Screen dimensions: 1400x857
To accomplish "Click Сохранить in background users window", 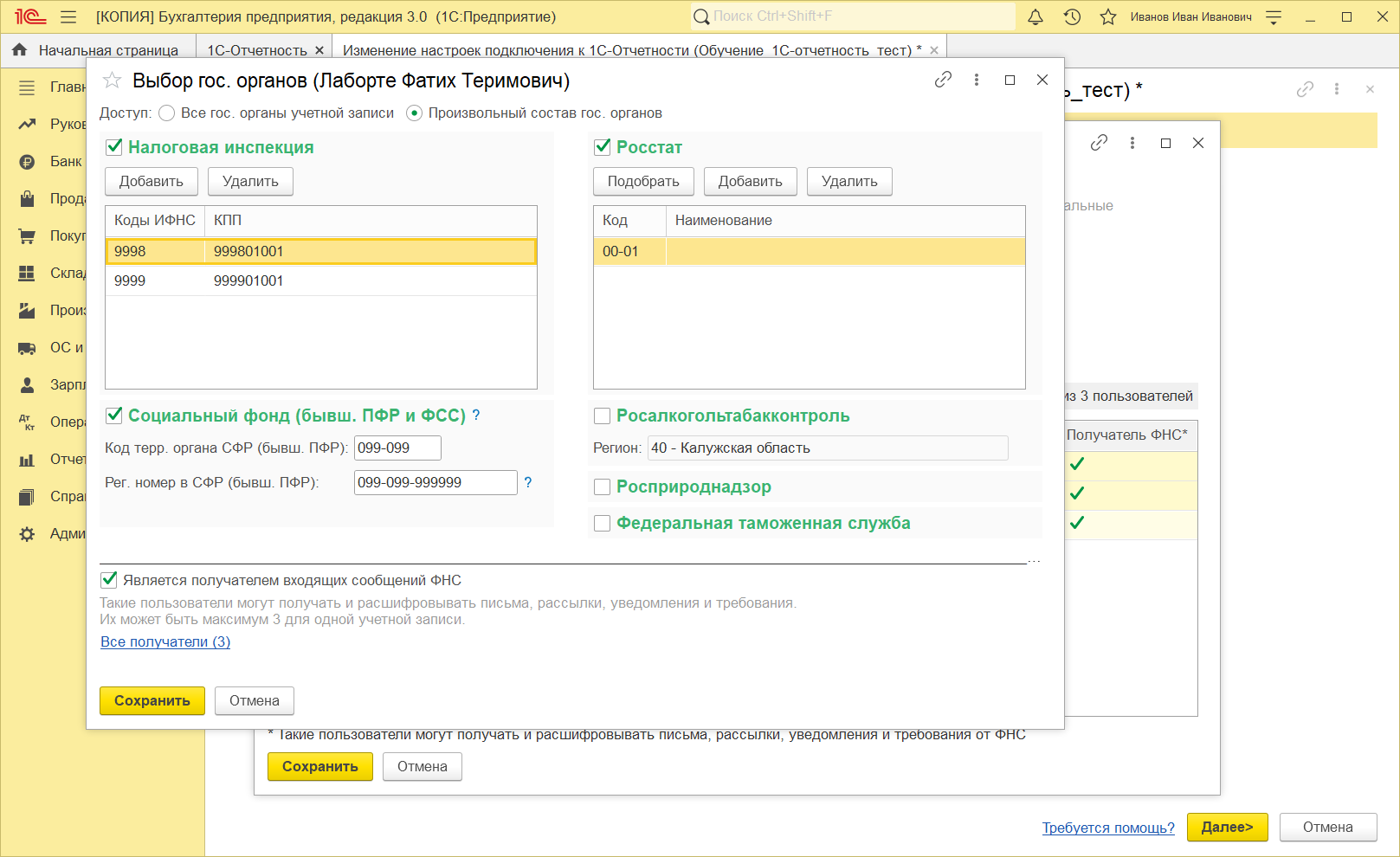I will 320,766.
